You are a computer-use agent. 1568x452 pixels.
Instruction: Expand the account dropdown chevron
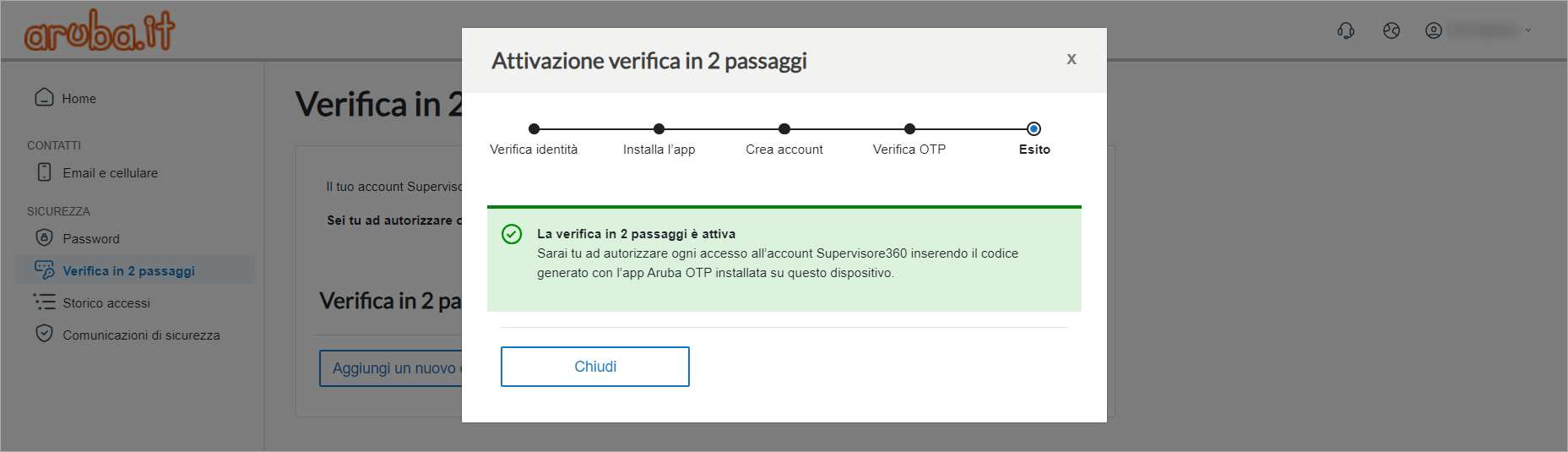tap(1528, 30)
